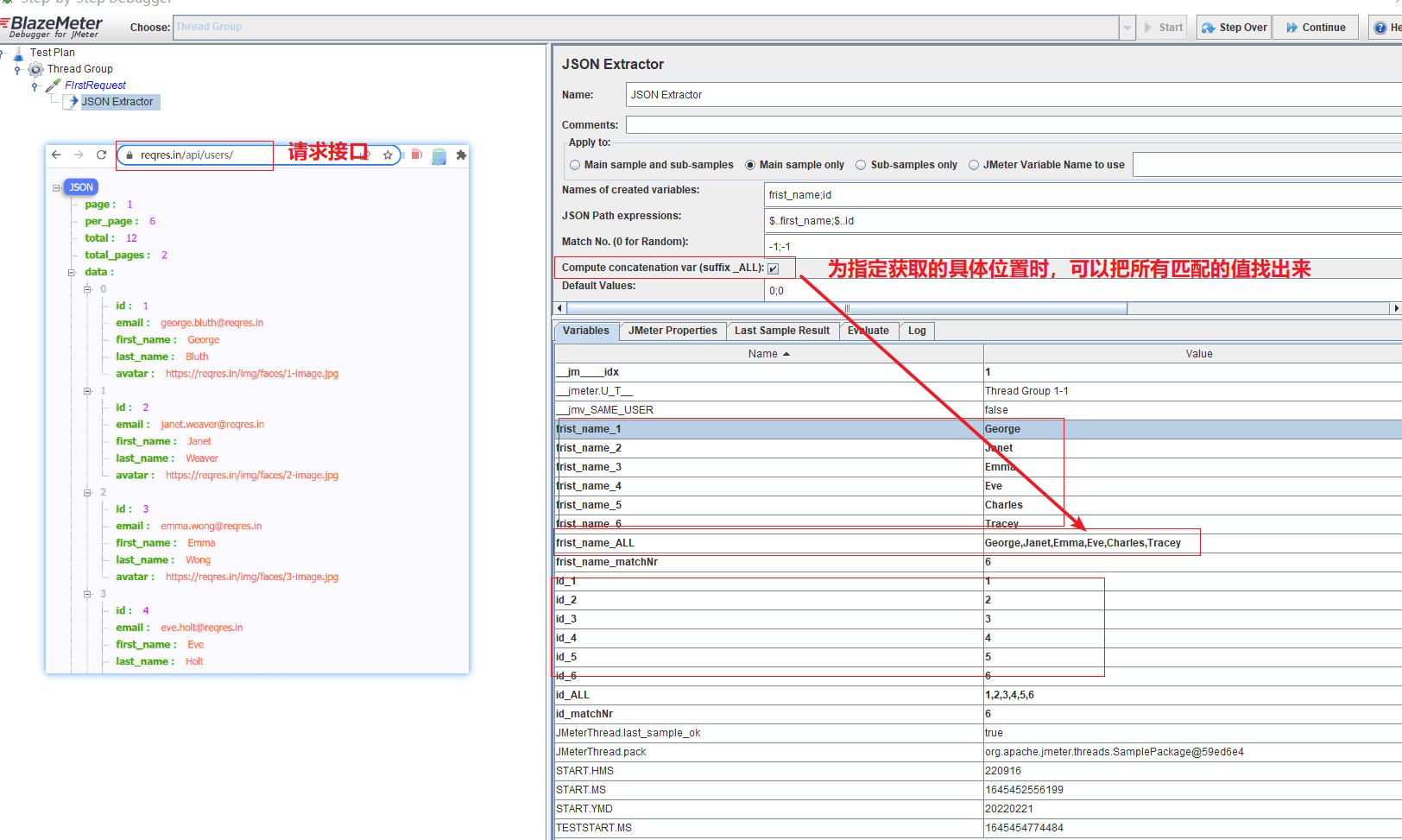Select the frist_name_matchNr row
This screenshot has height=840, width=1402.
click(978, 562)
